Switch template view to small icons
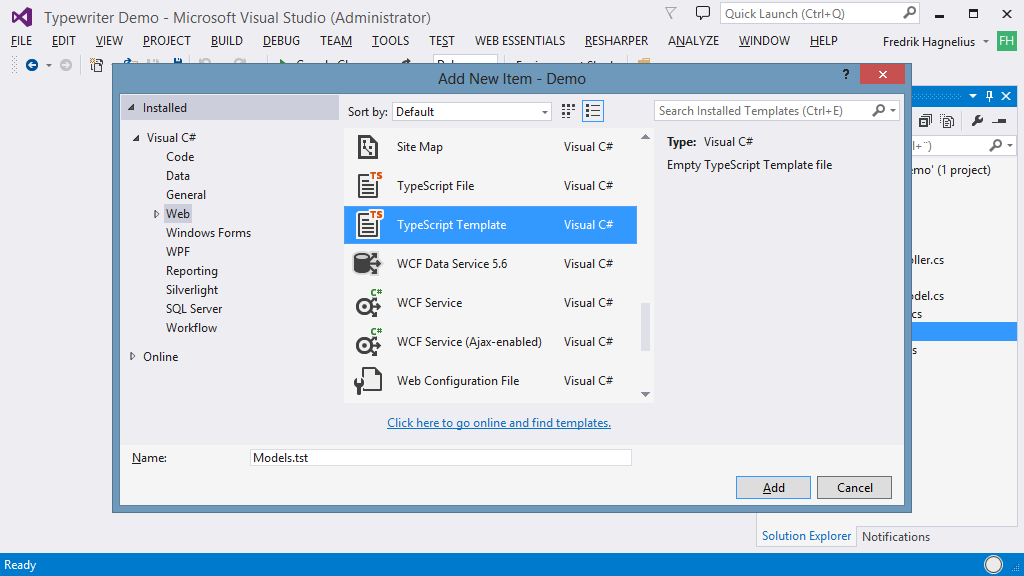The image size is (1024, 576). point(568,112)
